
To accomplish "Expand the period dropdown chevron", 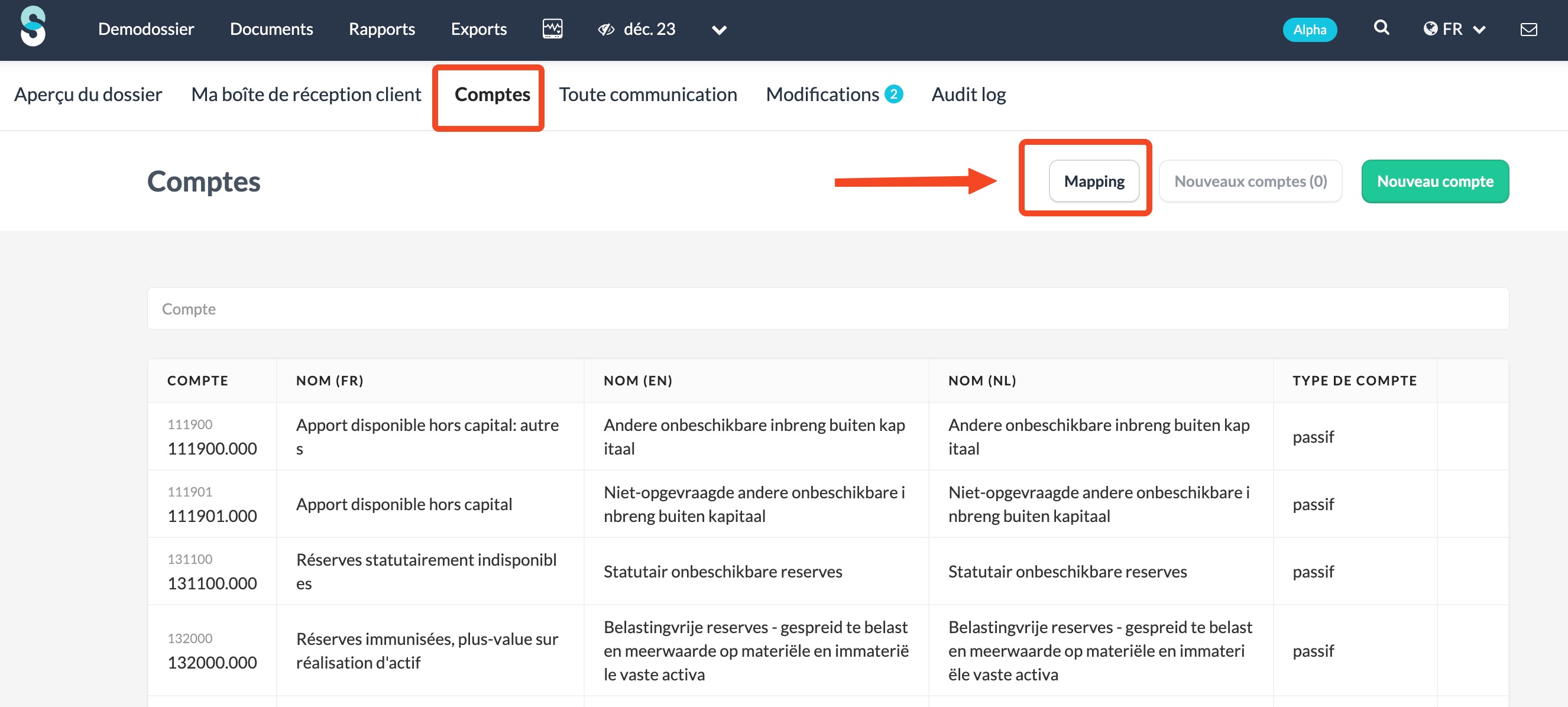I will (x=719, y=30).
